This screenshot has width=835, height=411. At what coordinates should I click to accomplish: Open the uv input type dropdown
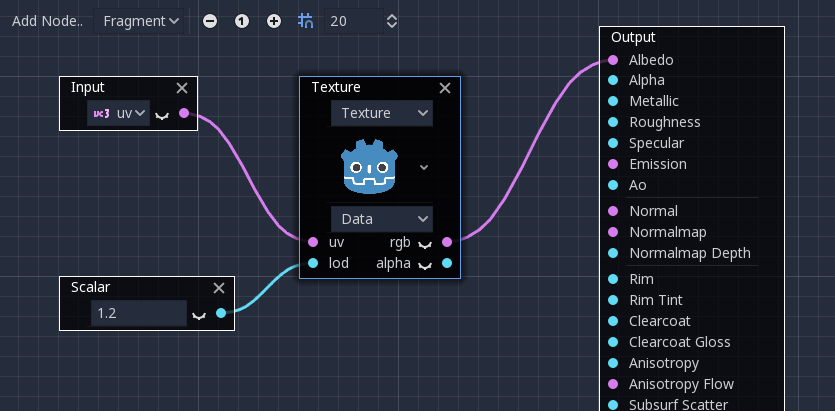(119, 113)
